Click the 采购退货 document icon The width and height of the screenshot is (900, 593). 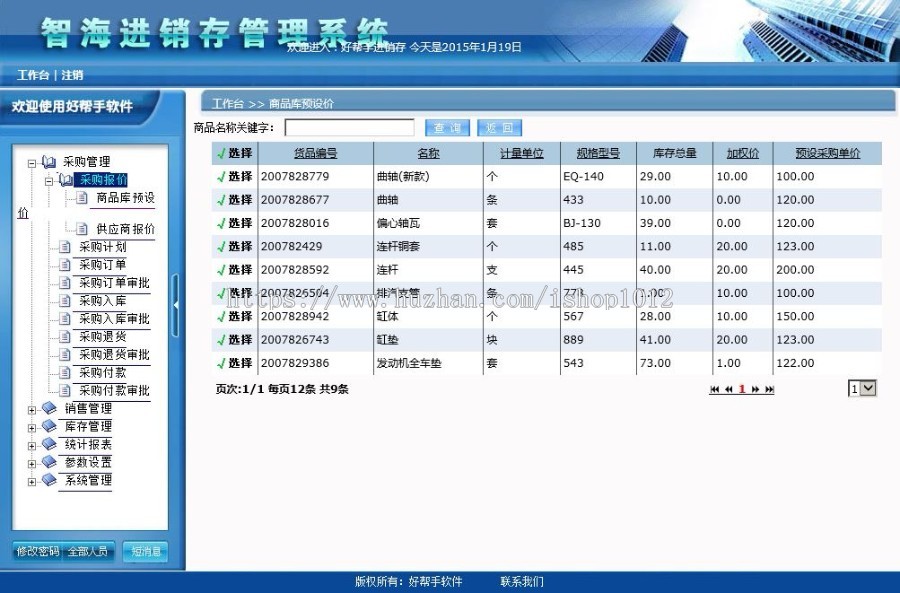[65, 337]
